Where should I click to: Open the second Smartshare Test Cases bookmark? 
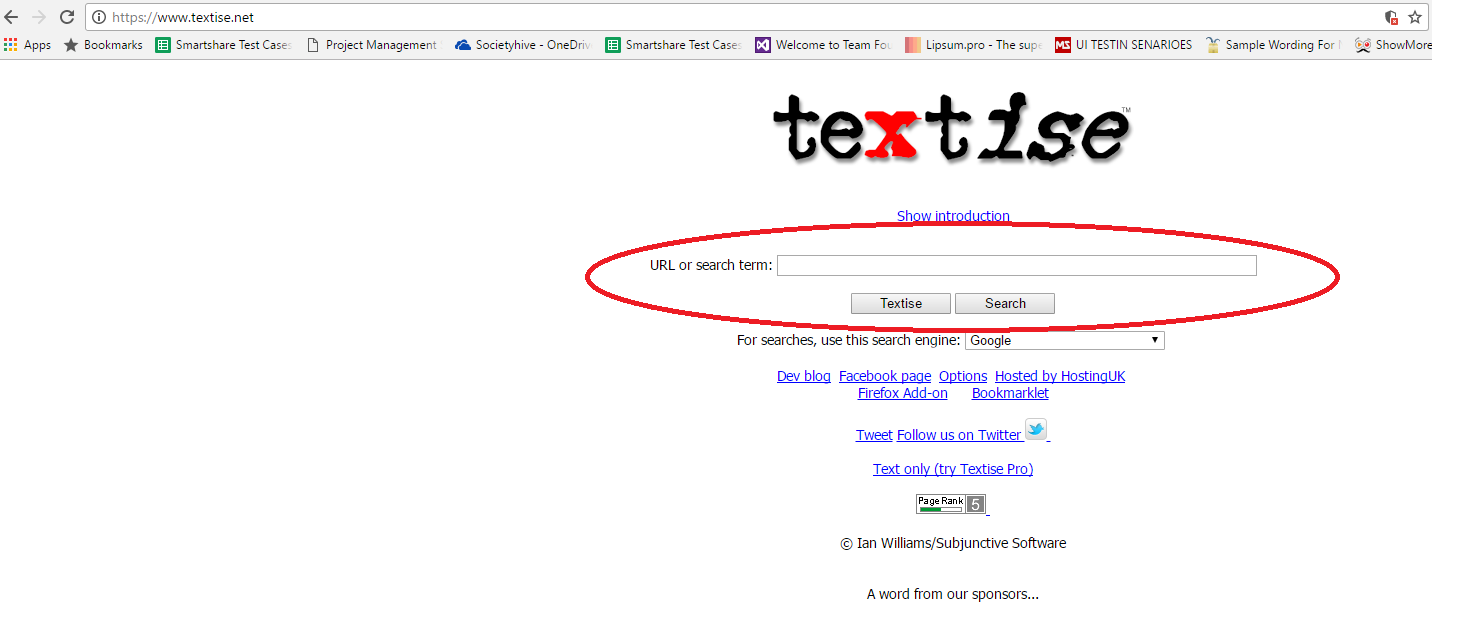coord(674,45)
